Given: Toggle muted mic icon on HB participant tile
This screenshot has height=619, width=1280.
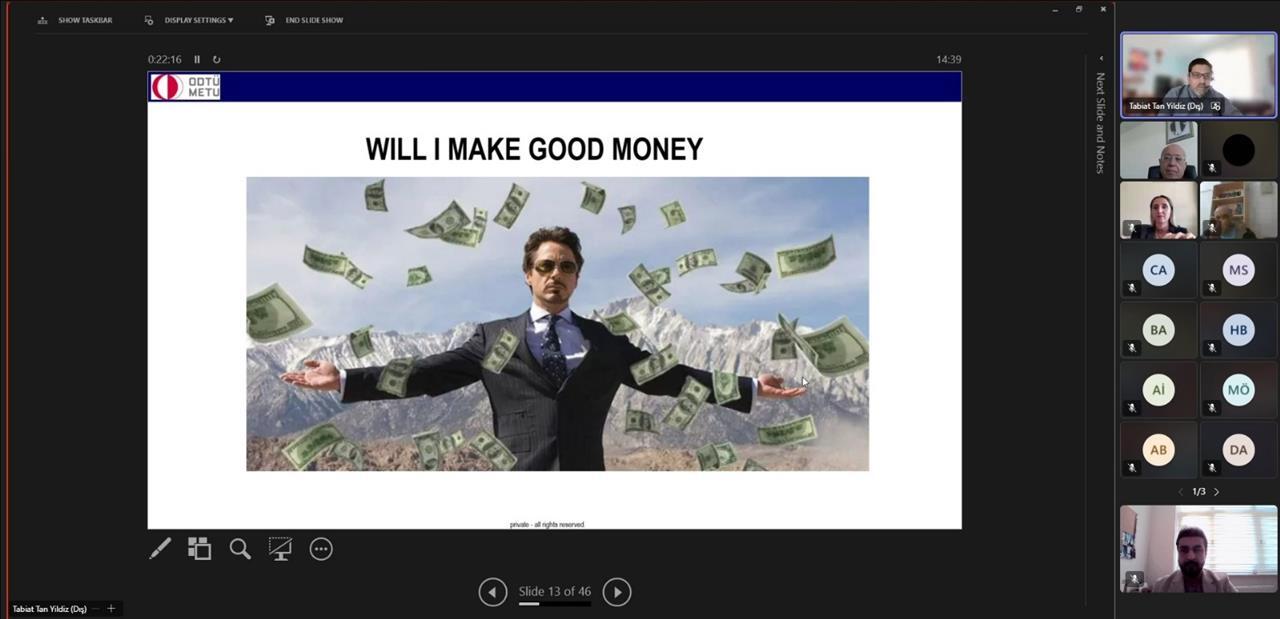Looking at the screenshot, I should [x=1212, y=348].
